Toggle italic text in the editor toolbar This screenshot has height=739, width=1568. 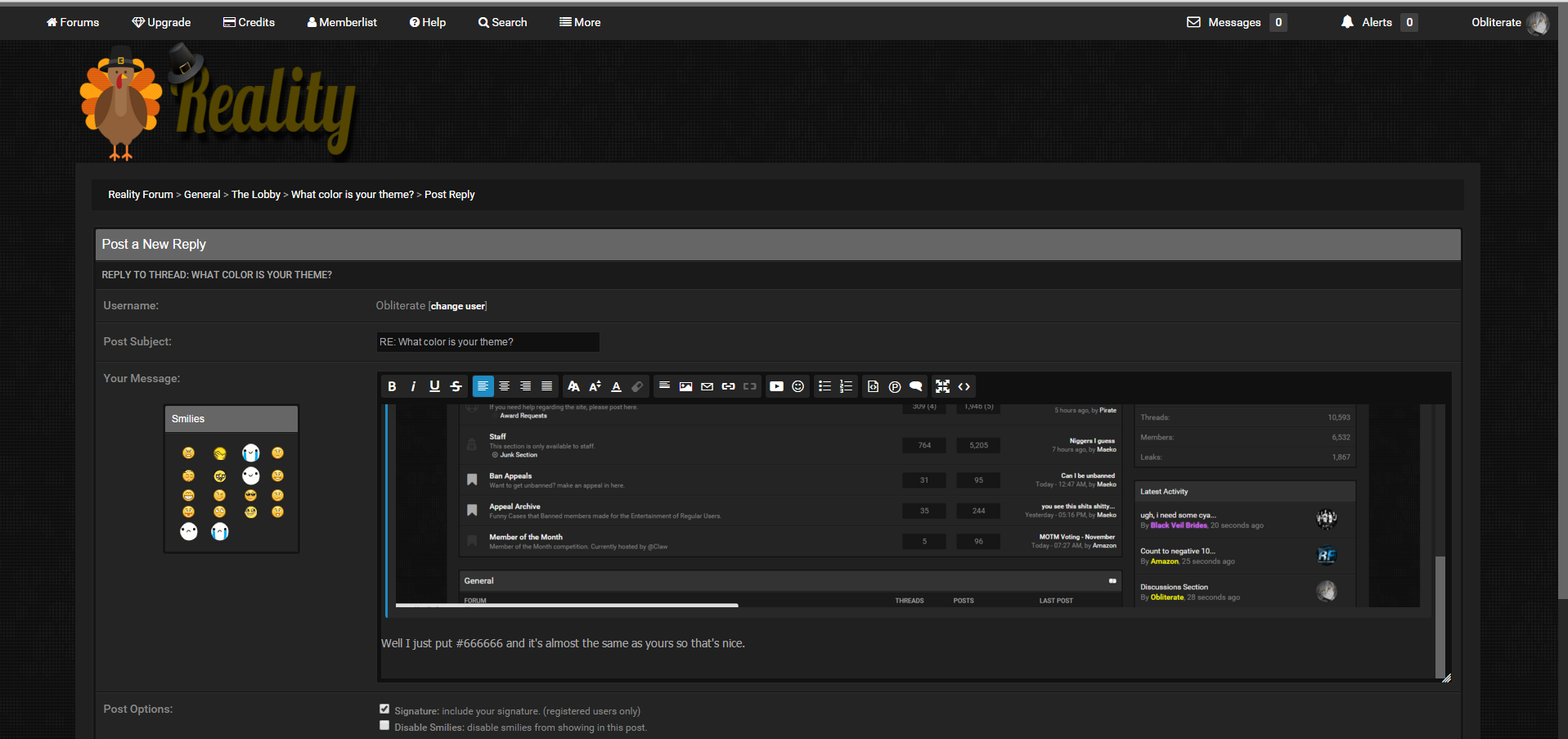[413, 386]
